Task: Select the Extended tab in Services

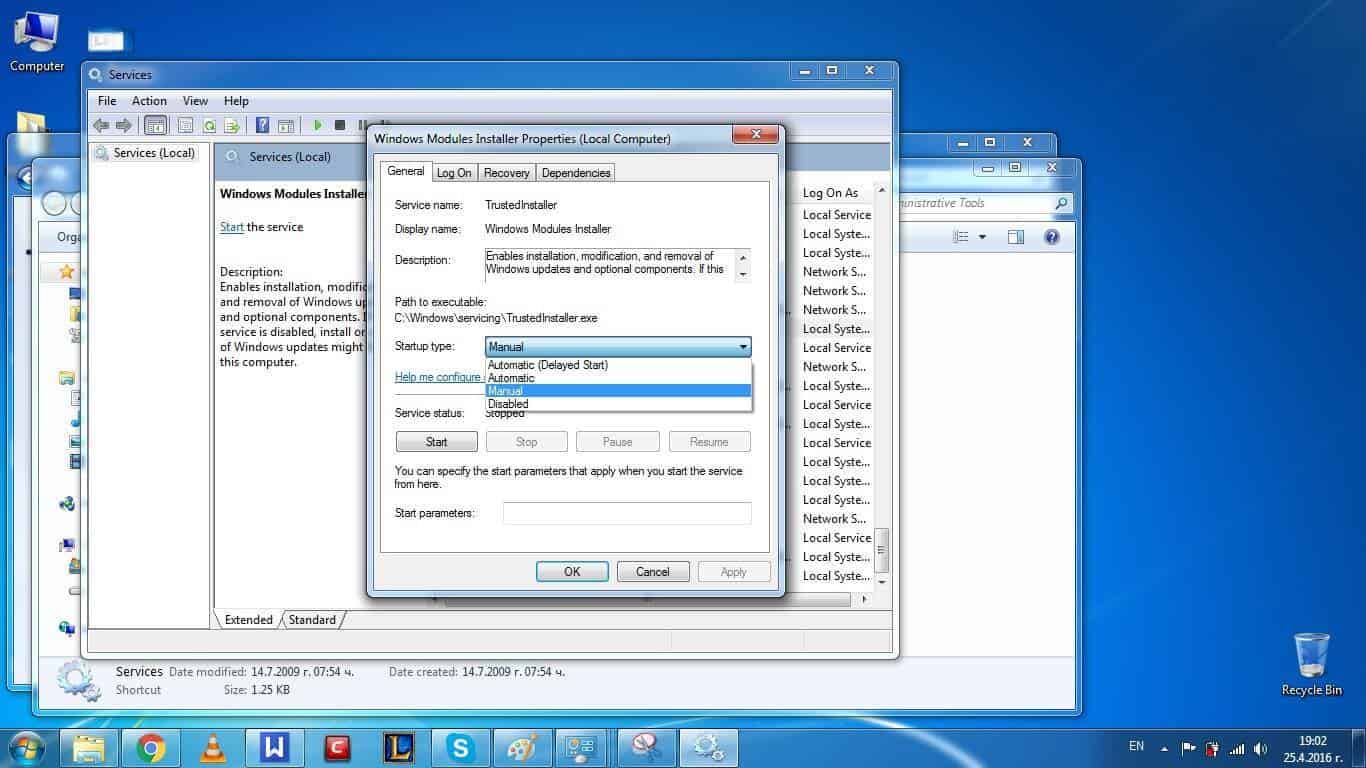Action: 249,620
